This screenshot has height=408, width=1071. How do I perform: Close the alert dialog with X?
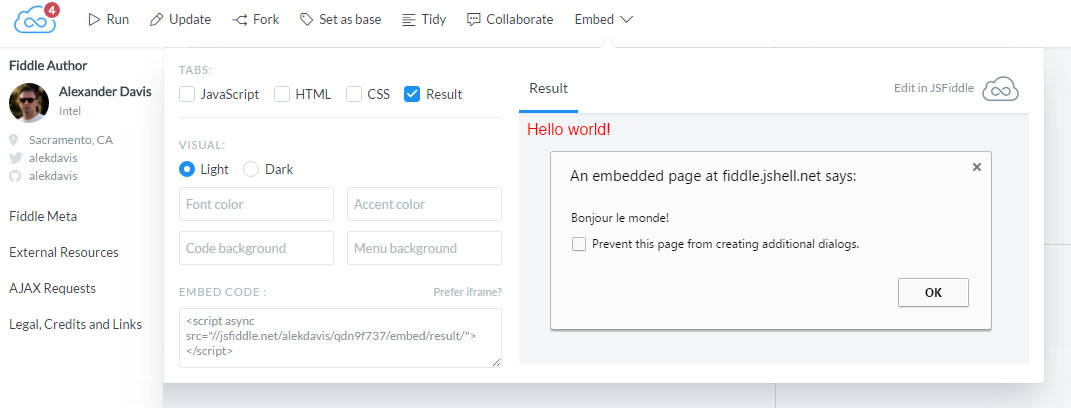977,168
